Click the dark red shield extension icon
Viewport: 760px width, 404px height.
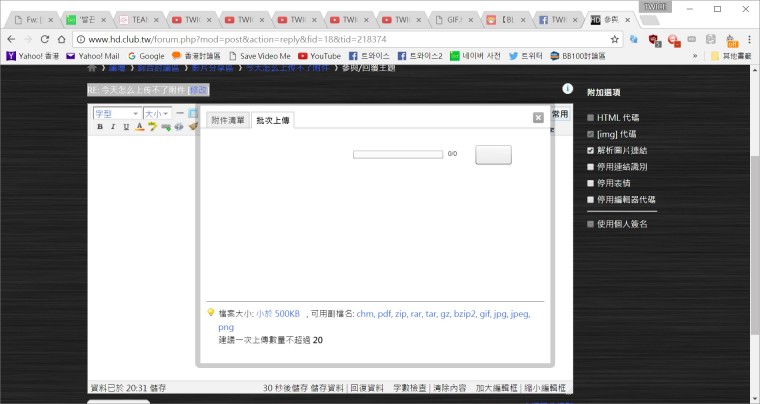654,40
